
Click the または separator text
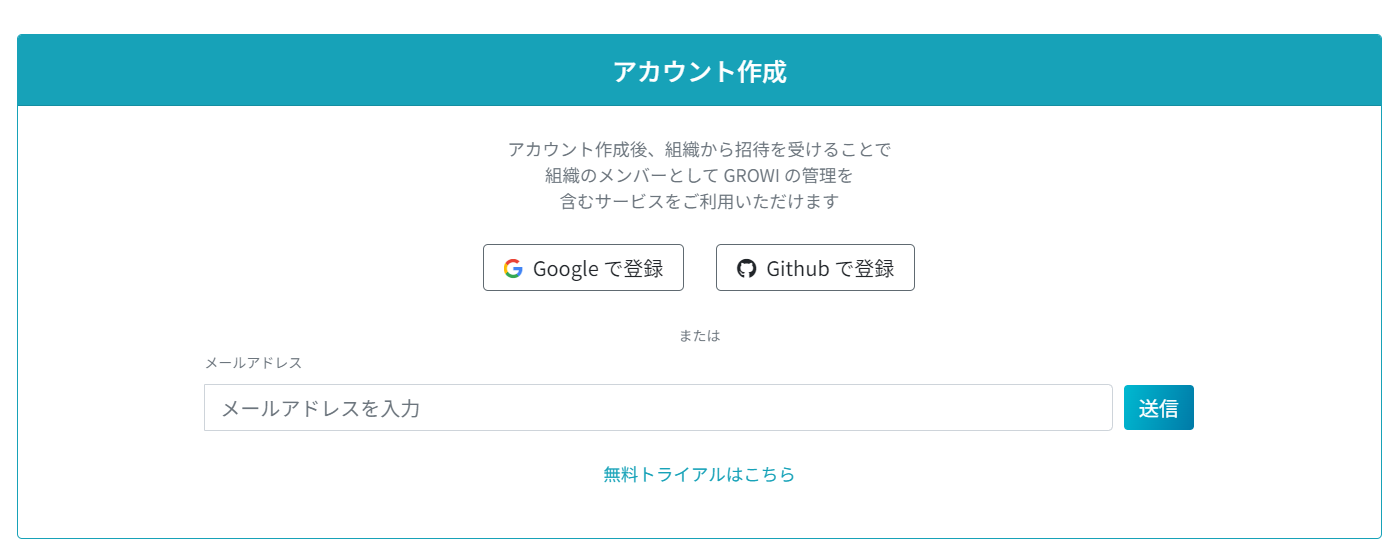coord(699,336)
